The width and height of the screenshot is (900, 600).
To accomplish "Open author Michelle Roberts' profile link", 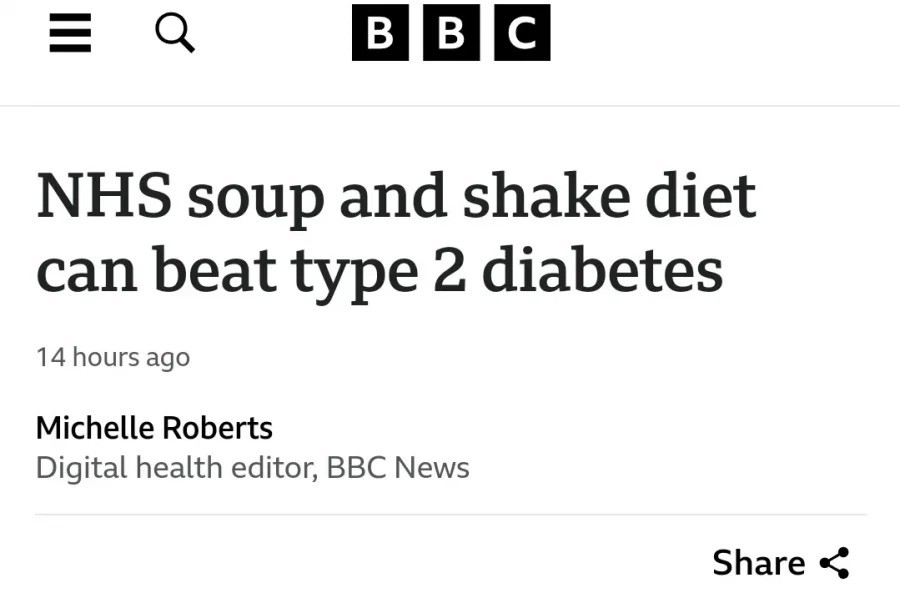I will click(154, 428).
